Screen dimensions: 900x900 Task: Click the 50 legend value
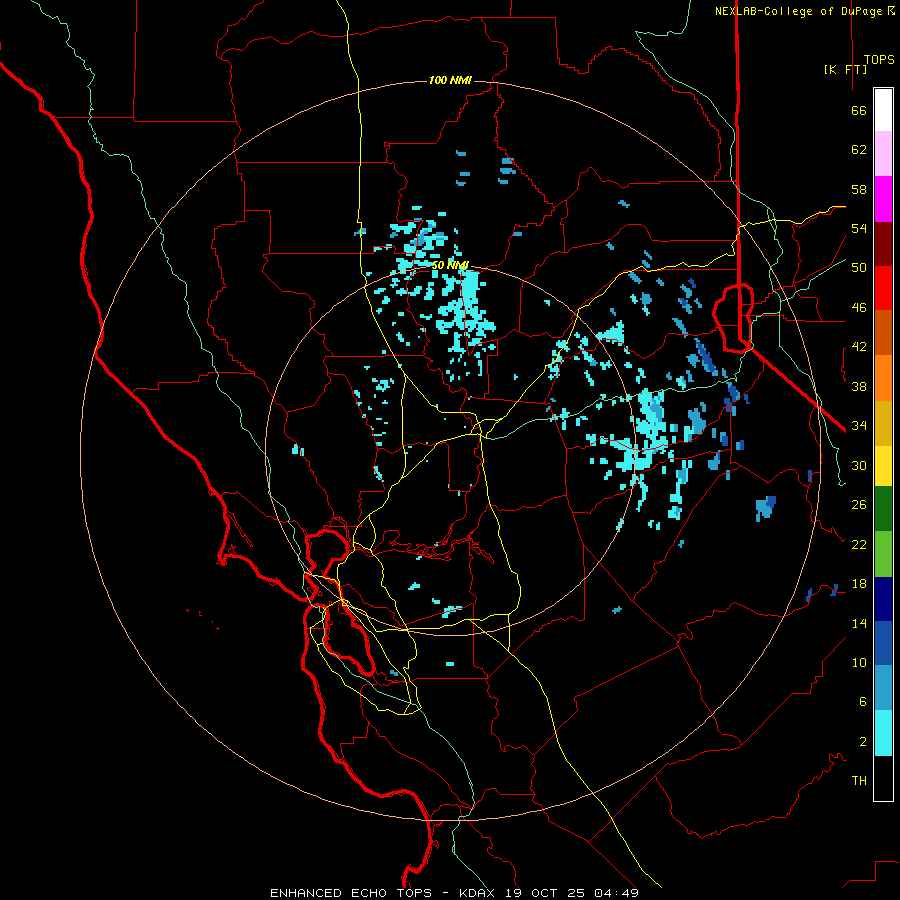(x=859, y=268)
